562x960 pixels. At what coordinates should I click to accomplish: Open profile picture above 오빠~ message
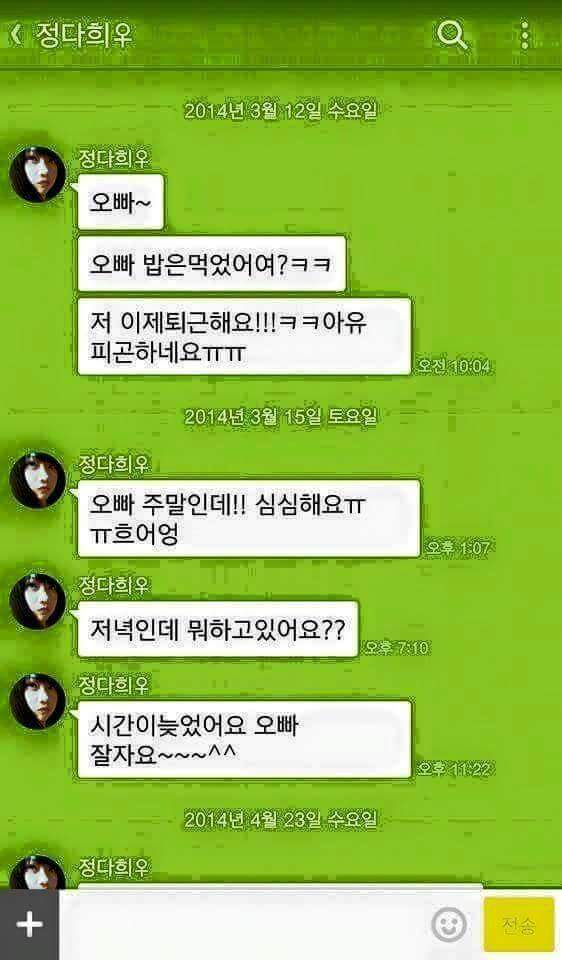(38, 174)
